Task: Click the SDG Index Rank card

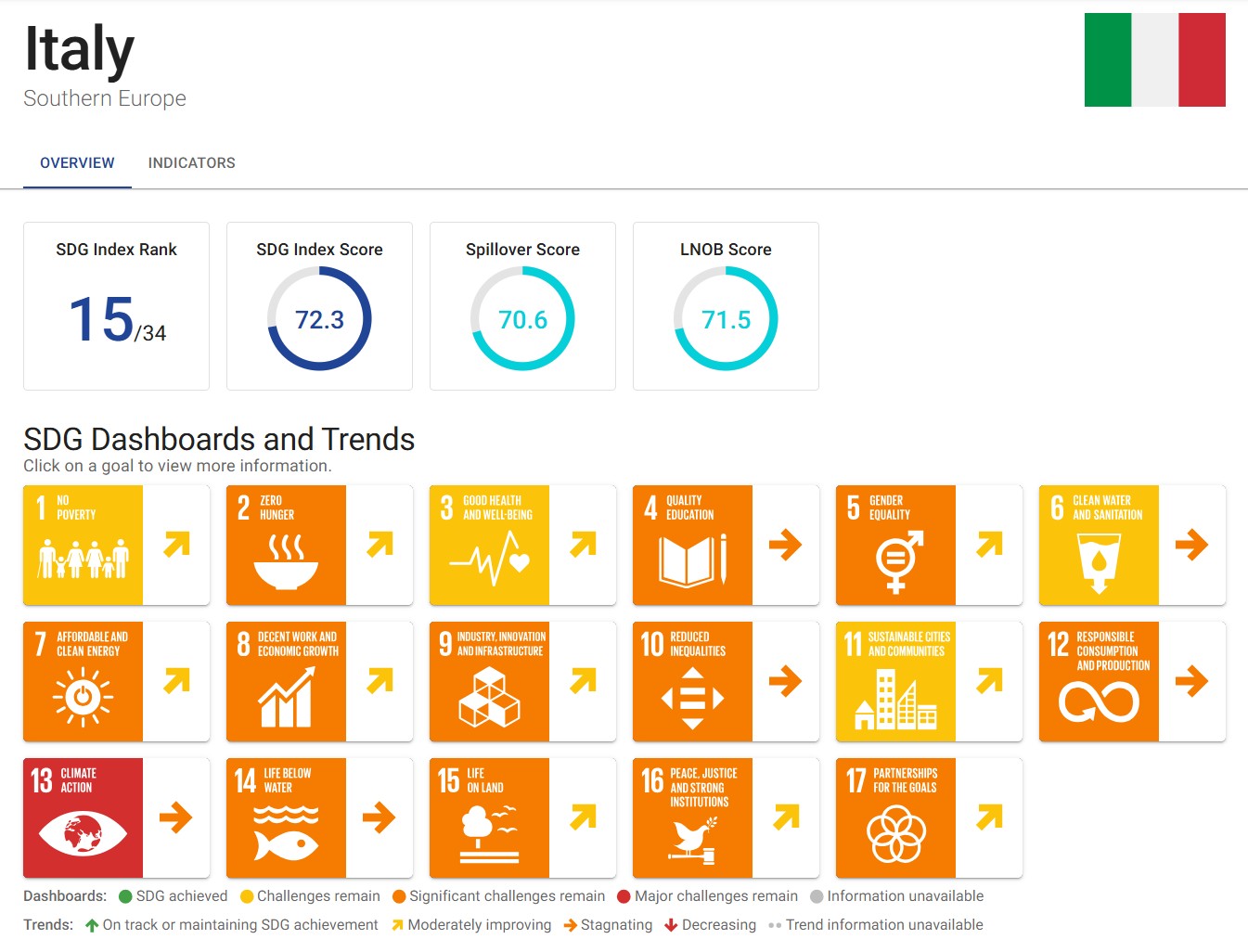Action: pos(116,306)
